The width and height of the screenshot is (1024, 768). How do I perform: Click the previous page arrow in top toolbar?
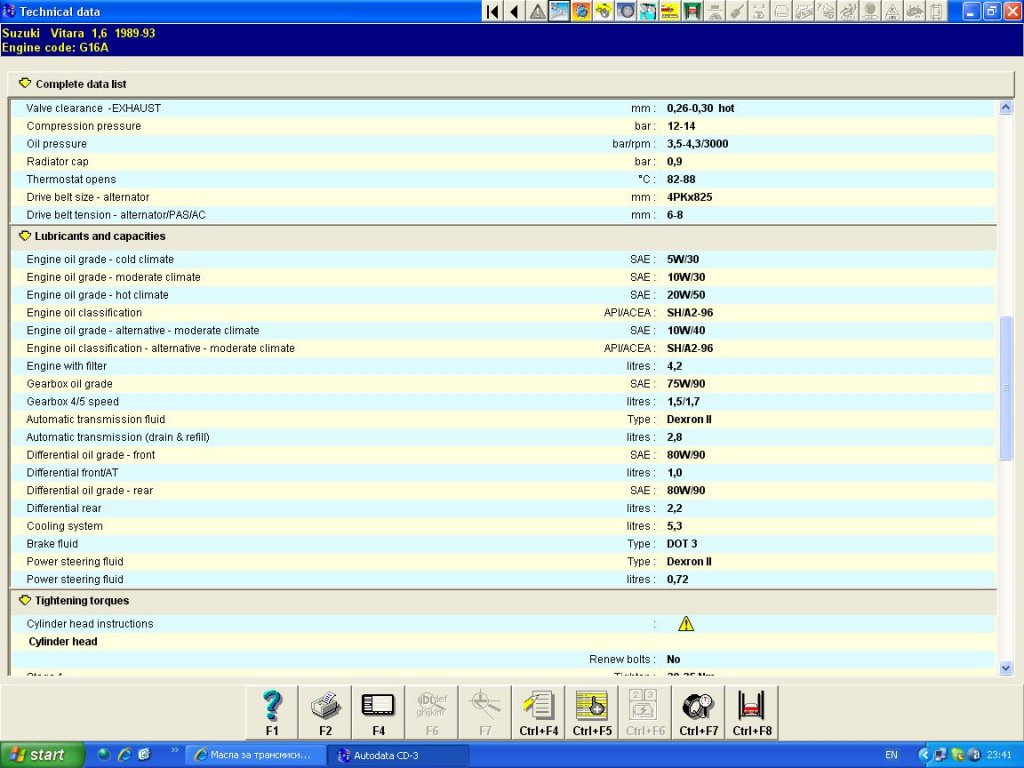coord(515,12)
